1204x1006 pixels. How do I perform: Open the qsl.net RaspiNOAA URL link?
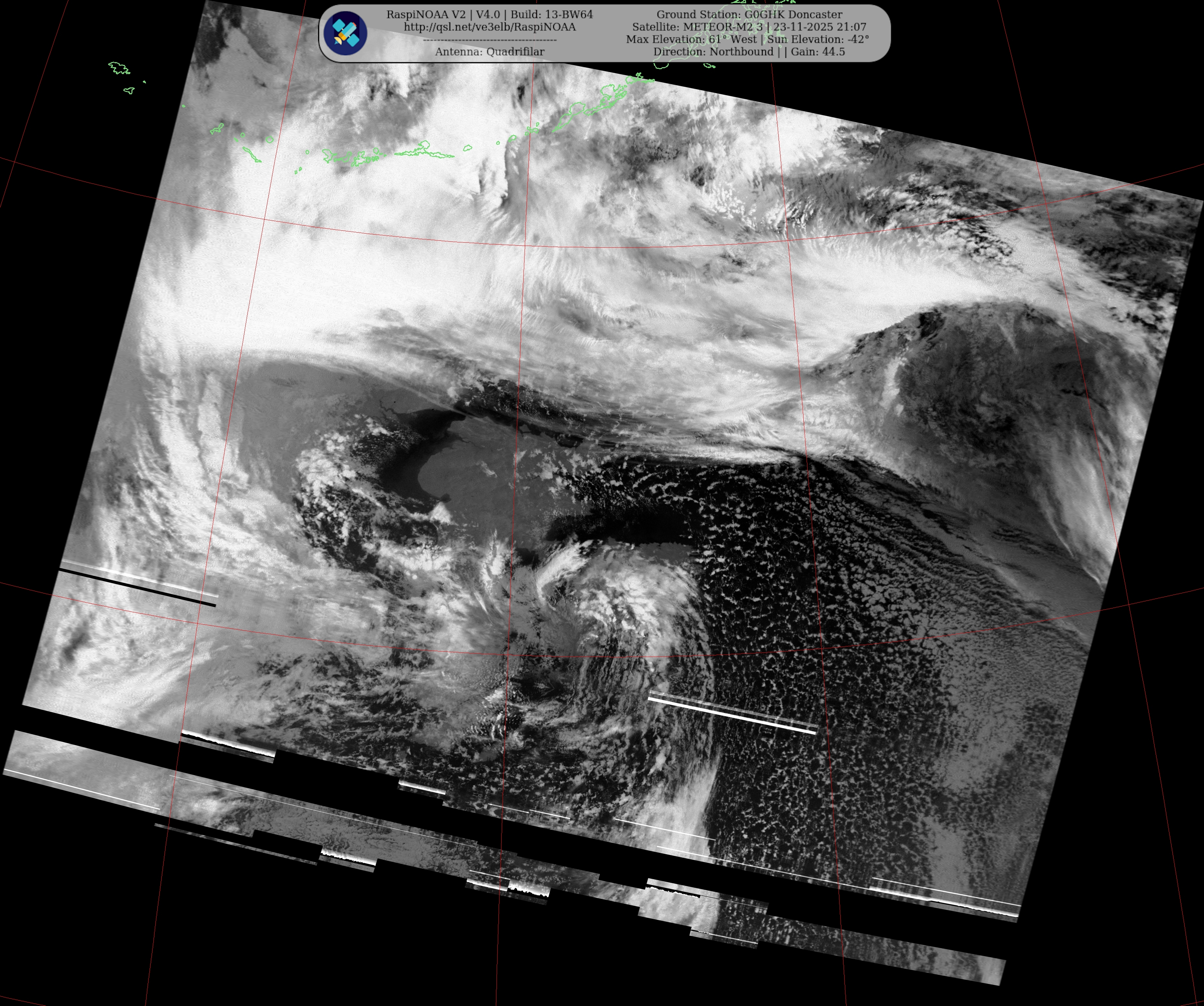(x=490, y=27)
